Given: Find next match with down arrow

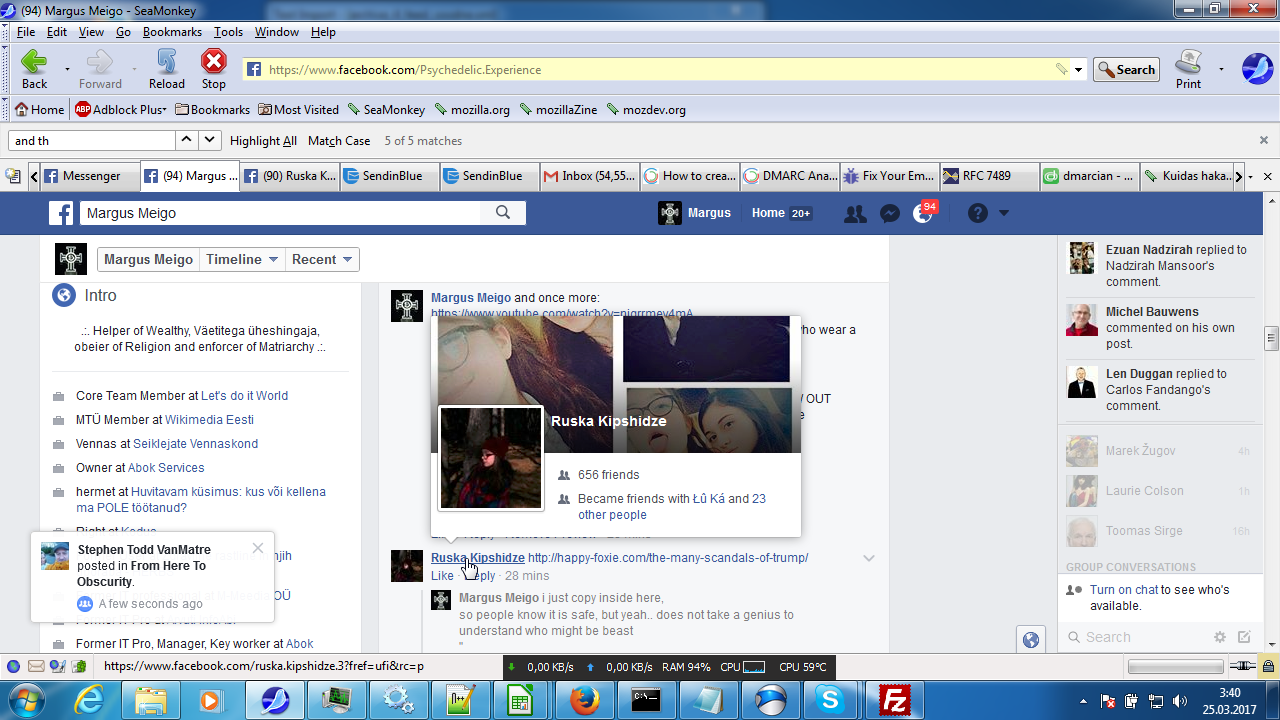Looking at the screenshot, I should click(210, 141).
